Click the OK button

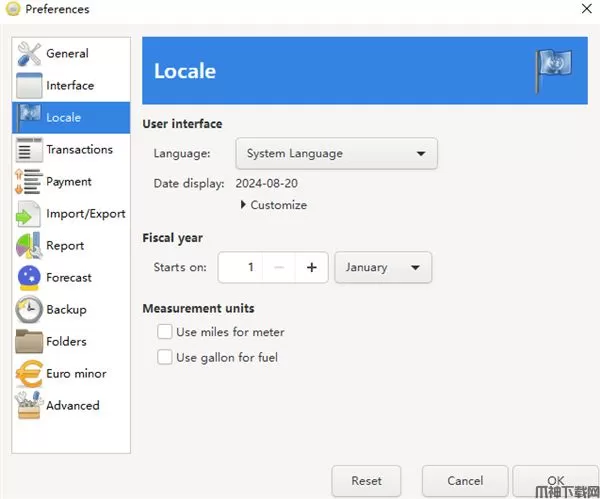(x=556, y=481)
